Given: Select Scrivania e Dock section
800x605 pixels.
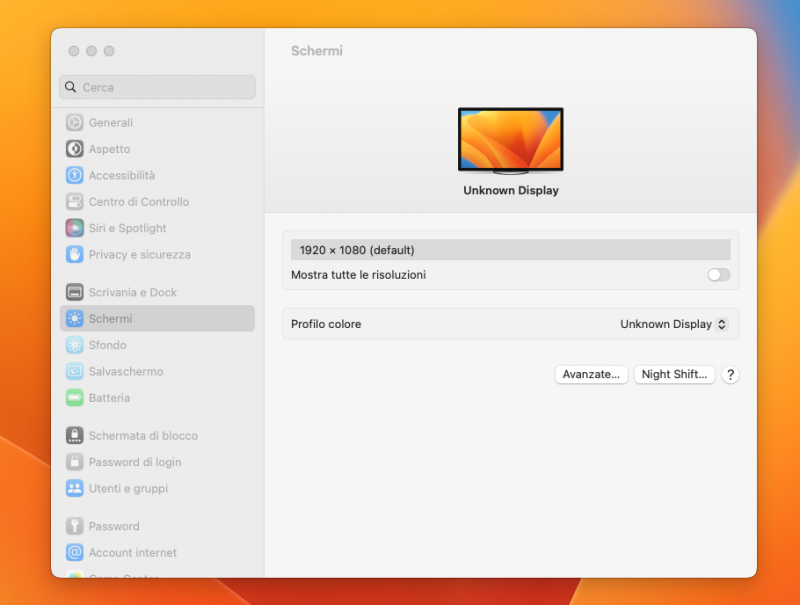Looking at the screenshot, I should (157, 292).
